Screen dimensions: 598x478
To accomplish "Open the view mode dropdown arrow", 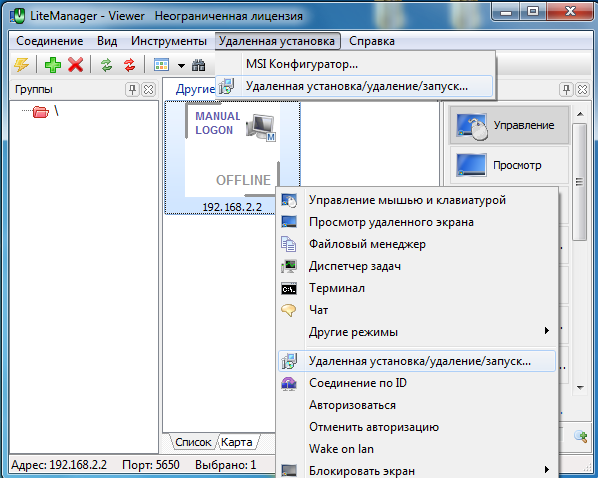I will tap(181, 66).
